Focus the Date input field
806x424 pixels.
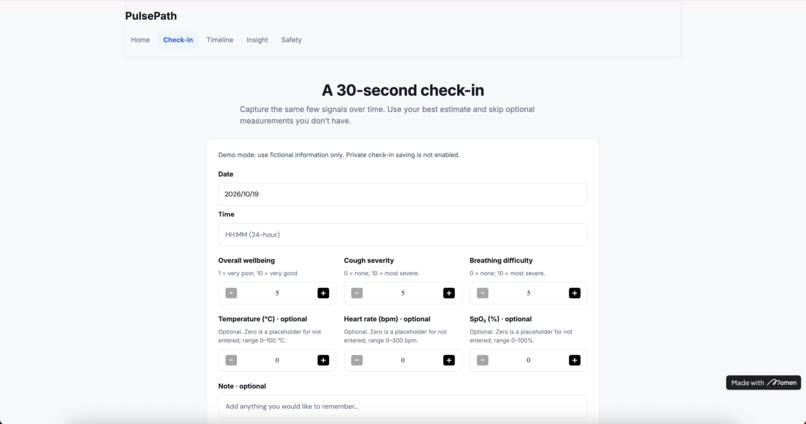coord(402,194)
